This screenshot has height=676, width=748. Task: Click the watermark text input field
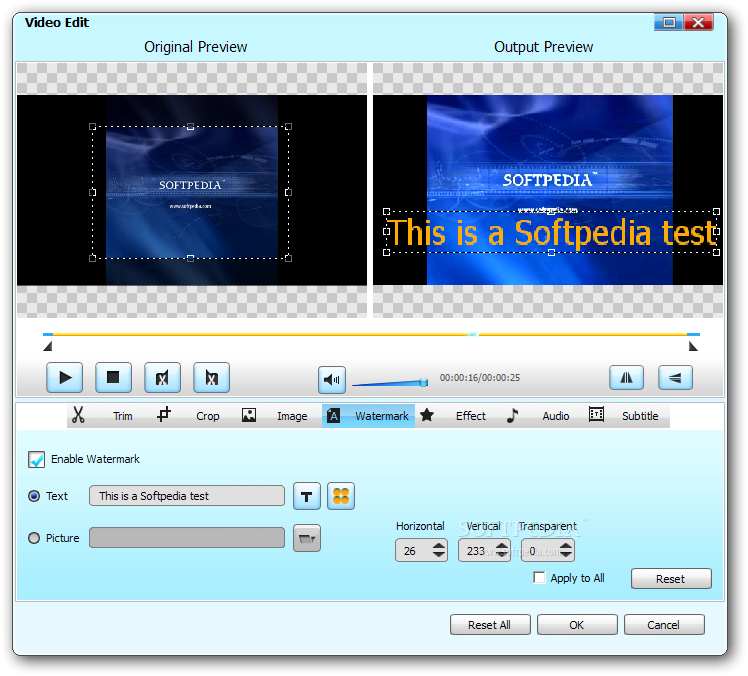click(187, 496)
